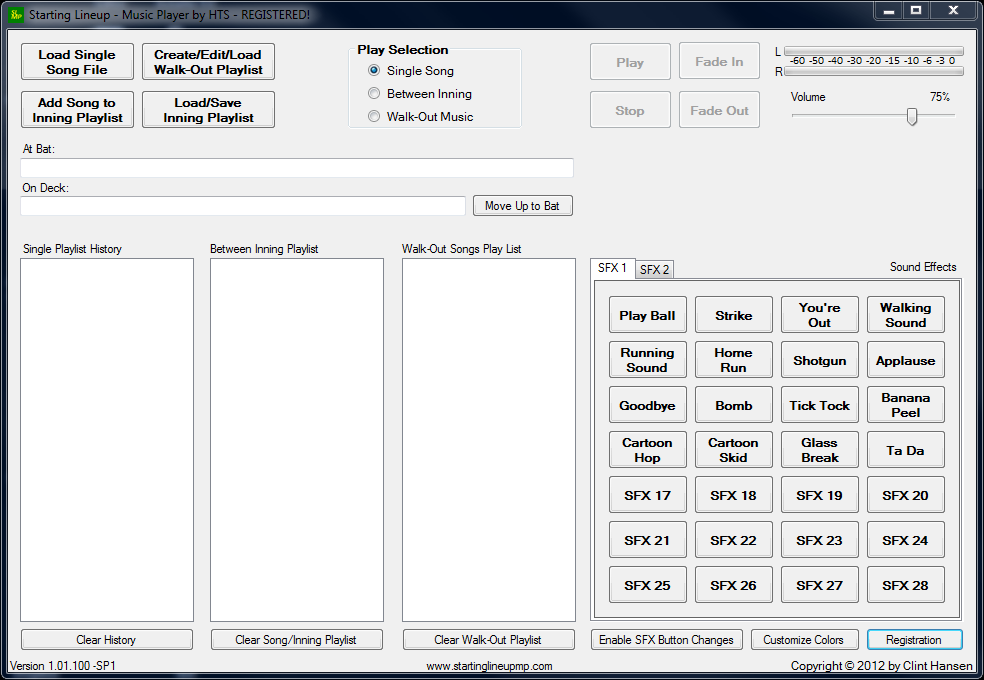This screenshot has width=984, height=680.
Task: Play the Running Sound effect
Action: pyautogui.click(x=648, y=360)
